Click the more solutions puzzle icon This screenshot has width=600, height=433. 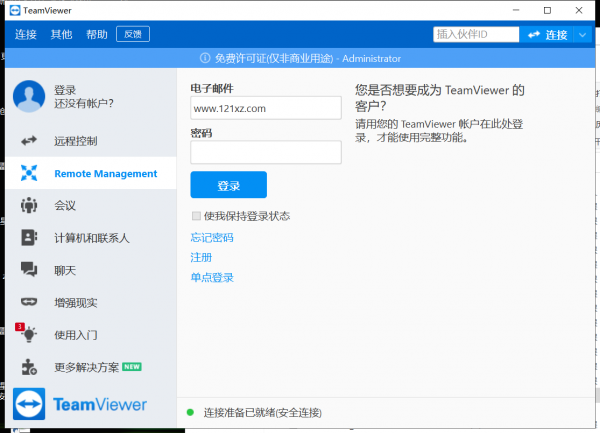tap(29, 367)
